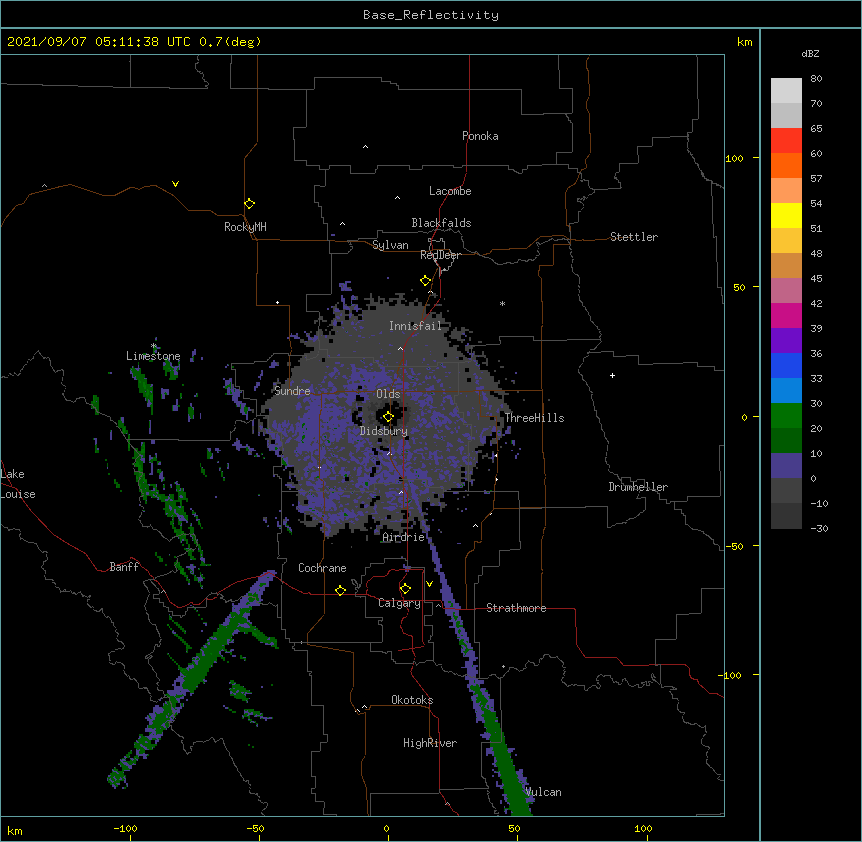Click the 48 value on the dBZ legend
Viewport: 862px width, 842px height.
point(816,253)
